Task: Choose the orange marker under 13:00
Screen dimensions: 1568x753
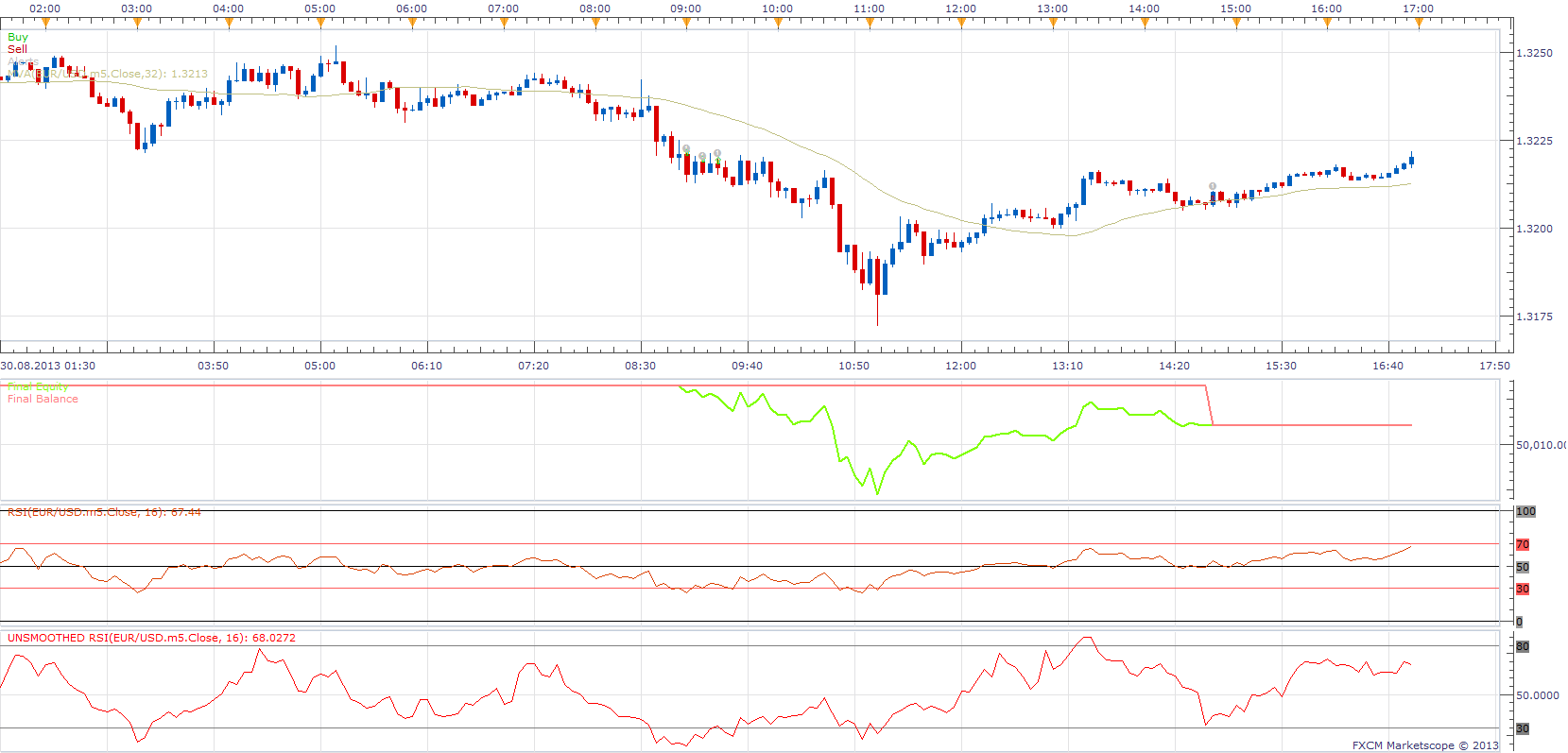Action: [1053, 24]
